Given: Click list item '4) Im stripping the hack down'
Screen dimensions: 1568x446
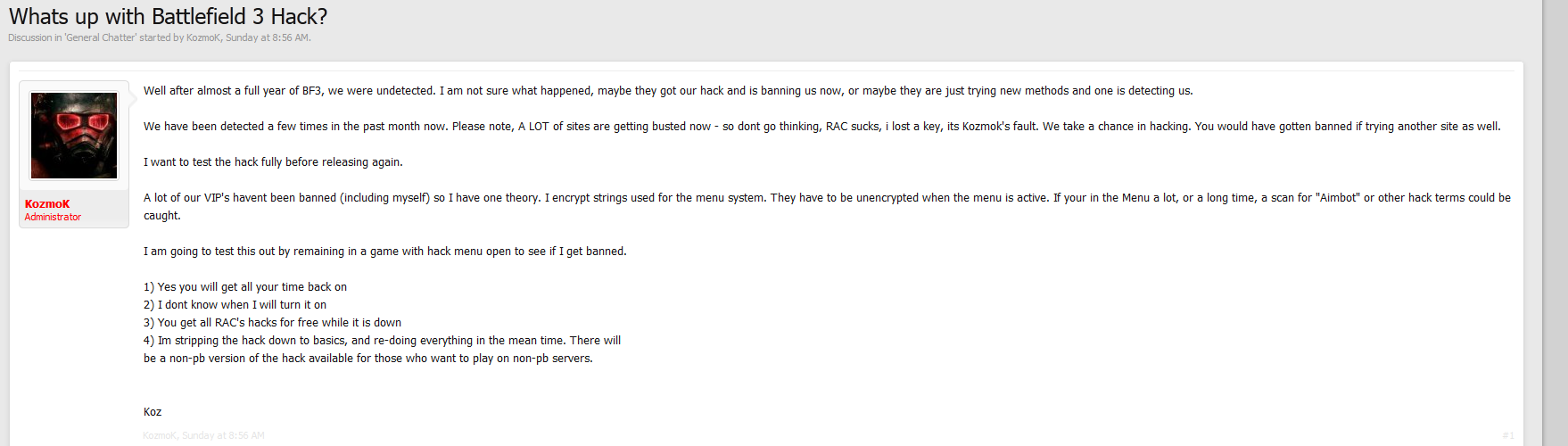Looking at the screenshot, I should [x=382, y=341].
